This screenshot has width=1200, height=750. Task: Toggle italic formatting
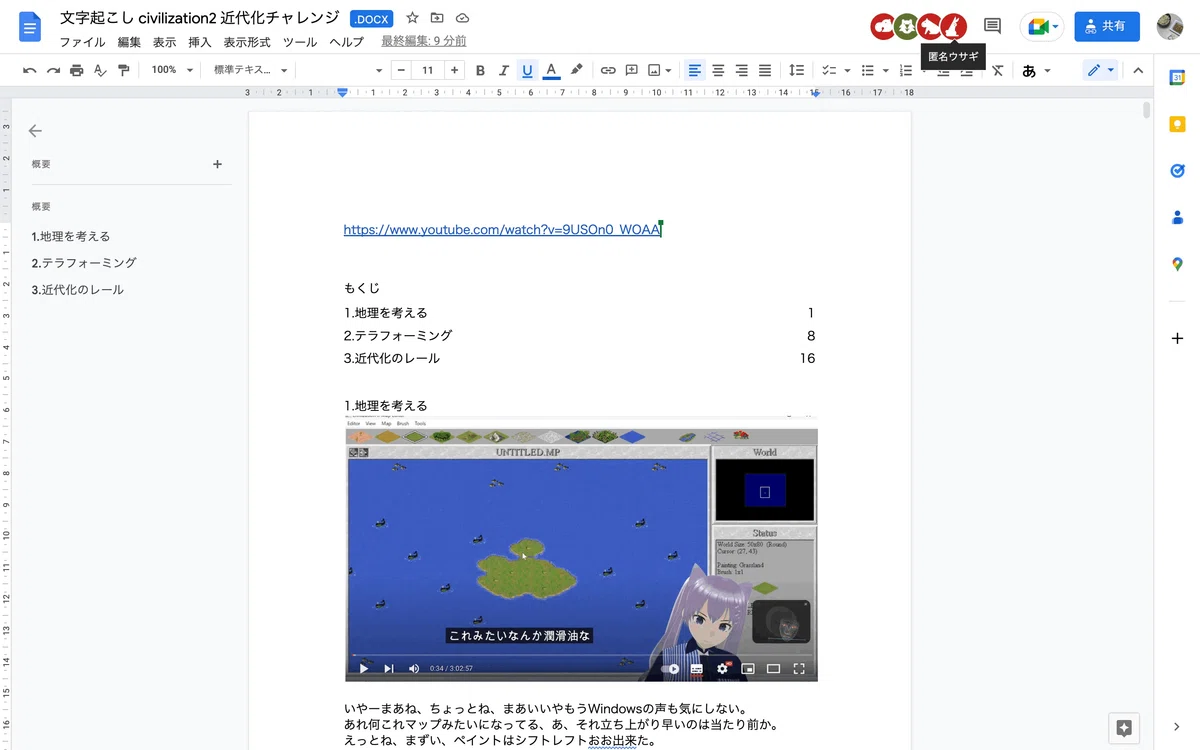[x=503, y=70]
